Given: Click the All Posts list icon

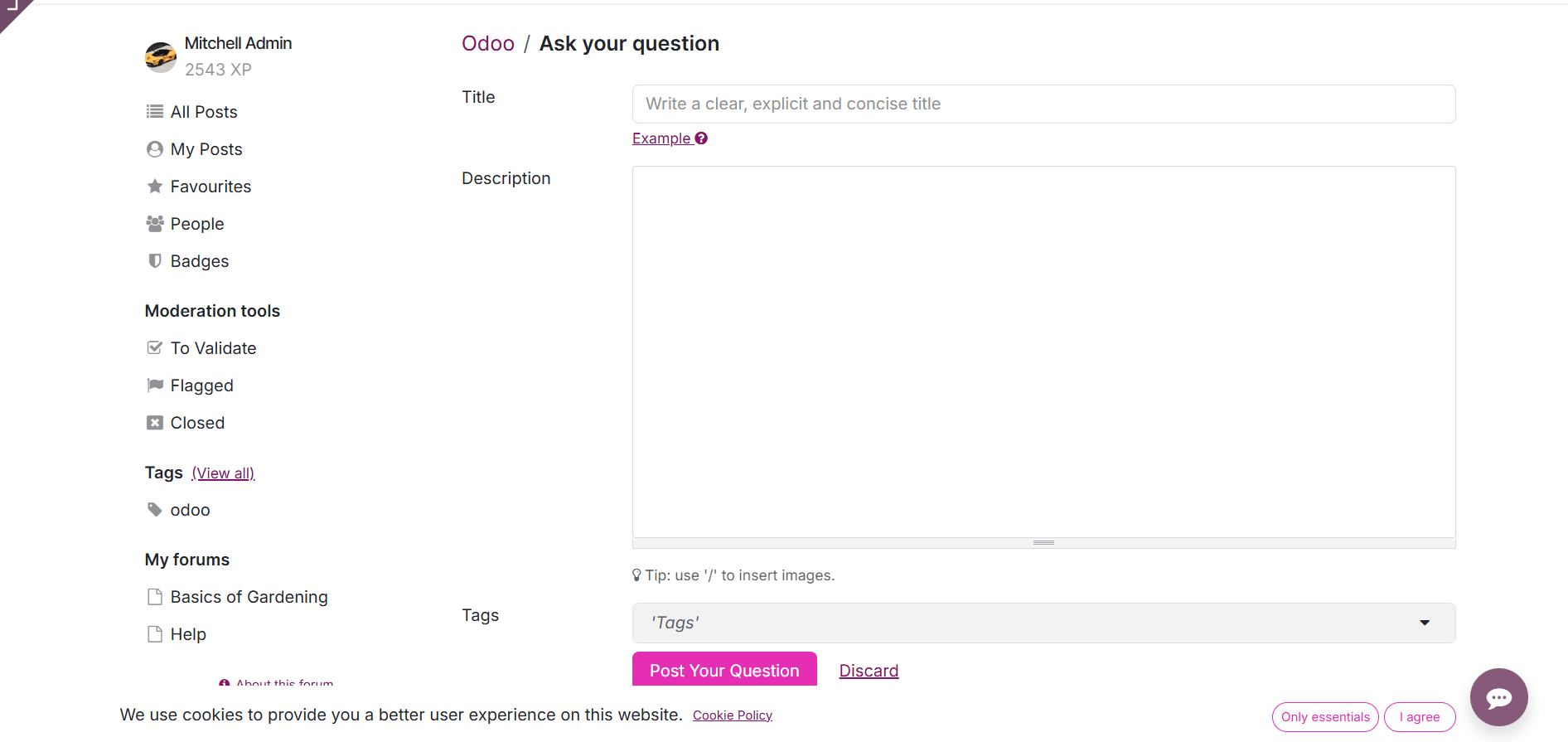Looking at the screenshot, I should click(x=154, y=112).
